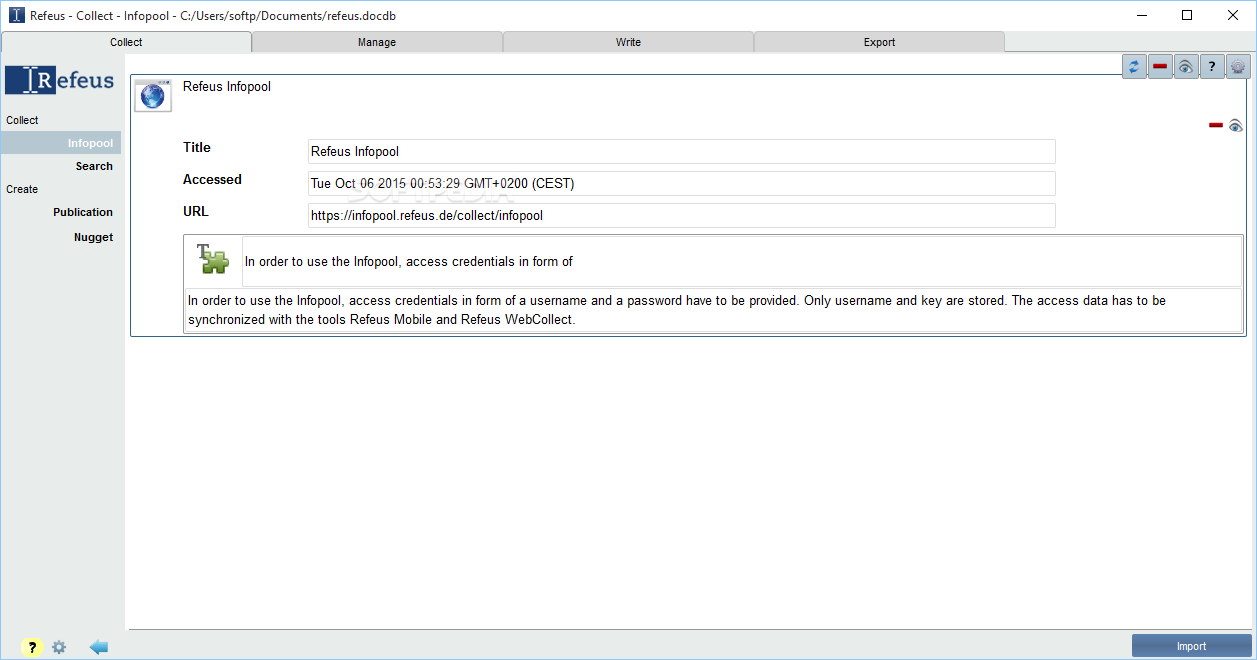Minimize the Refeus window
1257x660 pixels.
(1141, 15)
